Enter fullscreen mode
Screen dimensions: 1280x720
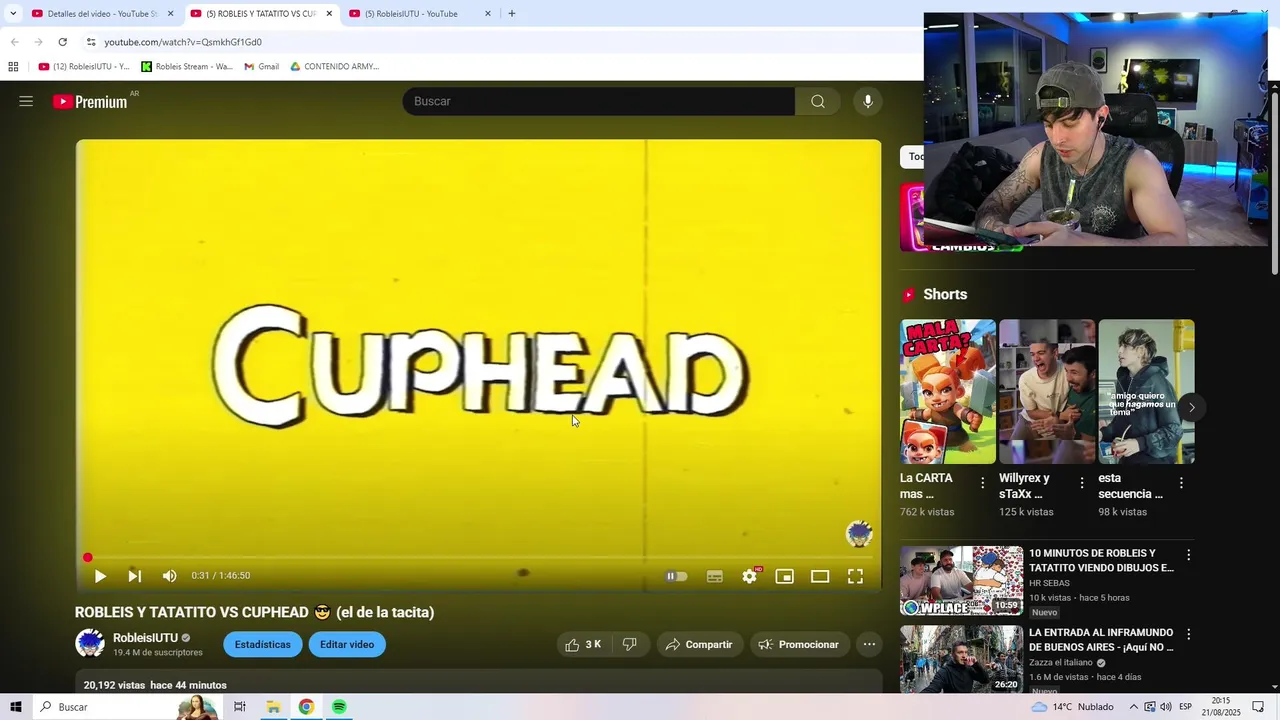point(856,576)
